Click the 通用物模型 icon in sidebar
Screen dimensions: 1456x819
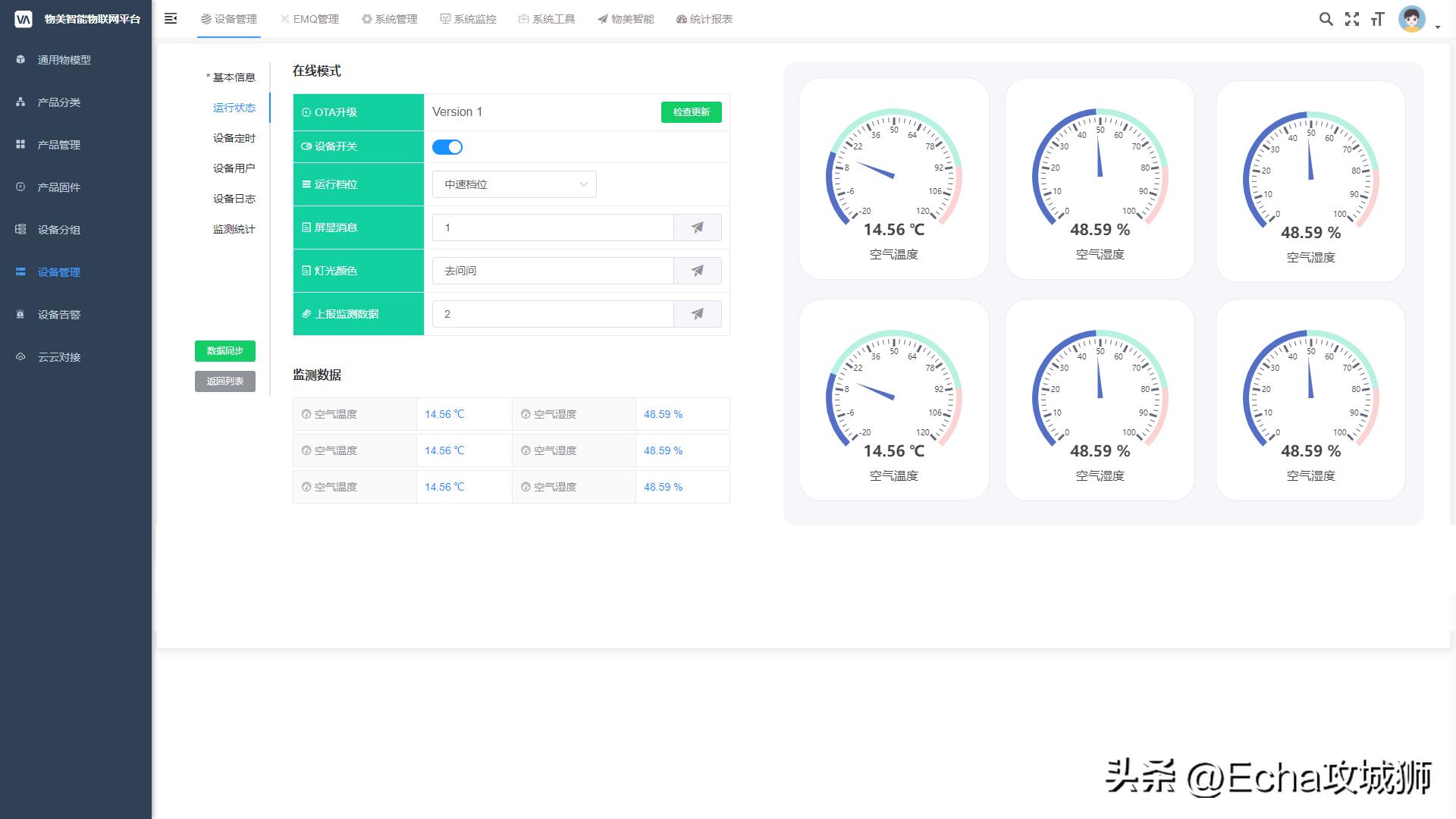pyautogui.click(x=20, y=59)
